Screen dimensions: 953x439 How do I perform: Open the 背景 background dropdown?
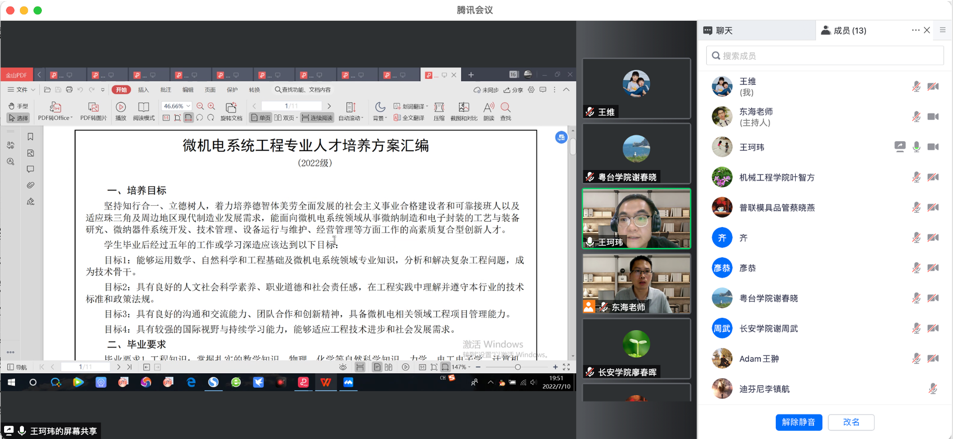click(380, 110)
